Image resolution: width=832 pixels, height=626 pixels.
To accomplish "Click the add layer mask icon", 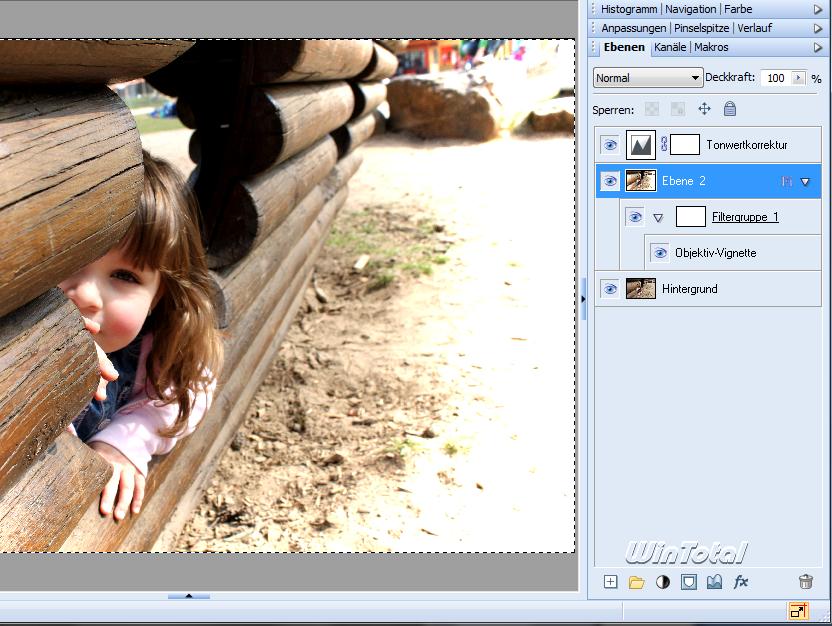I will point(688,582).
